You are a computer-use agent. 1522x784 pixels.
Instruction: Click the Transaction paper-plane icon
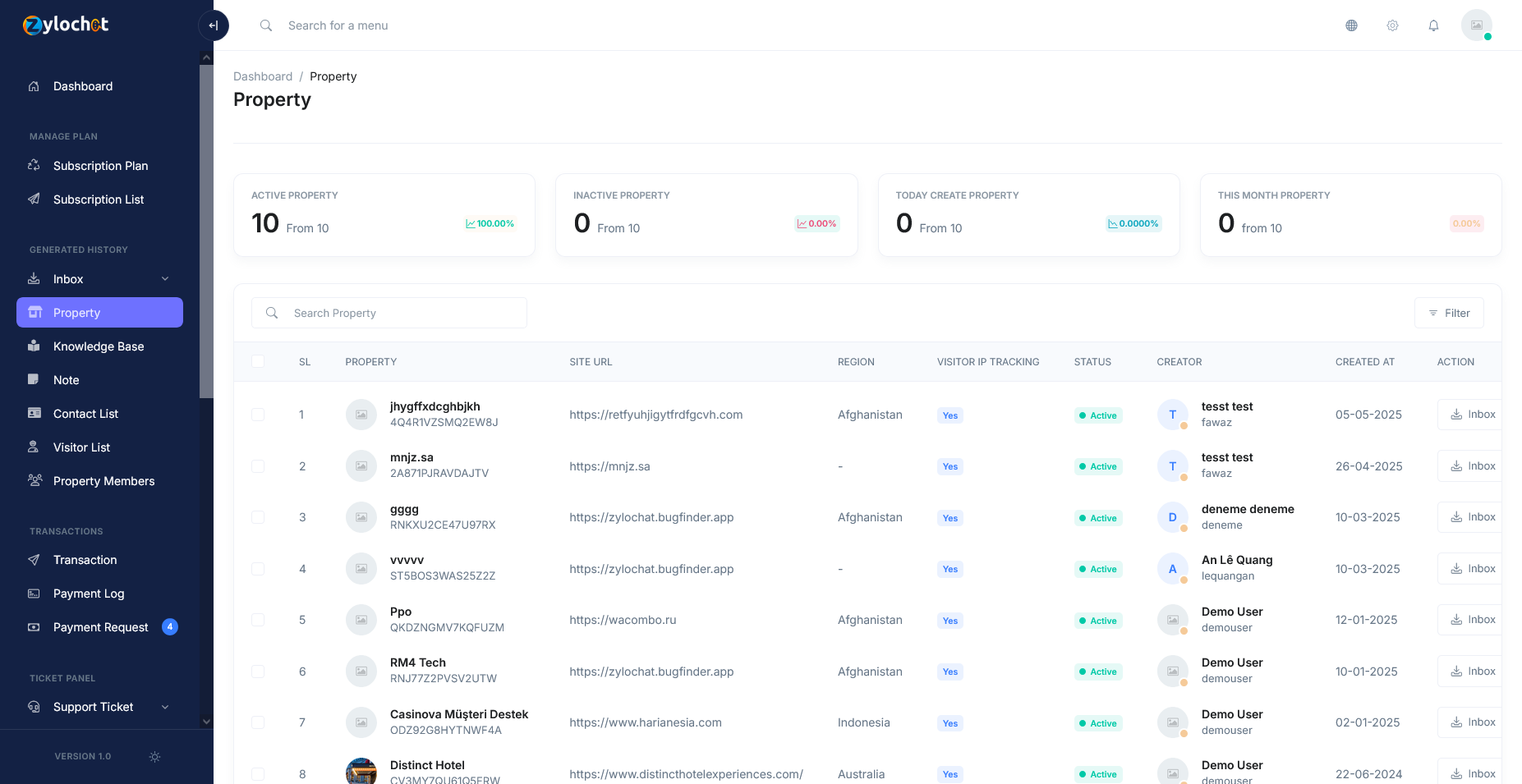(x=34, y=559)
